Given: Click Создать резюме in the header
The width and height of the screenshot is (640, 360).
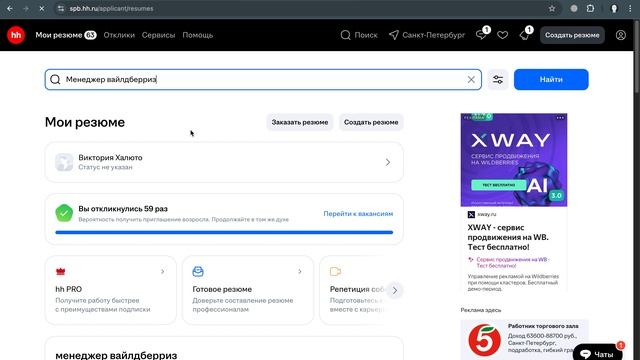Looking at the screenshot, I should (x=572, y=35).
